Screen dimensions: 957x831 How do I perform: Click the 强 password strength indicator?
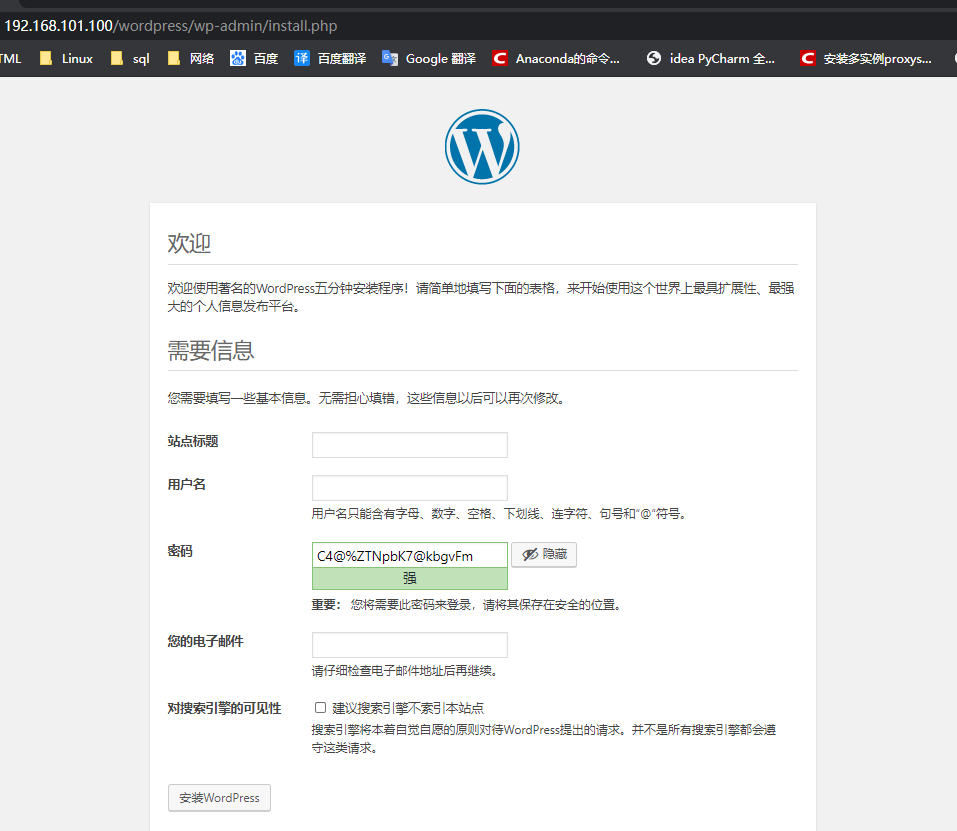pos(409,578)
